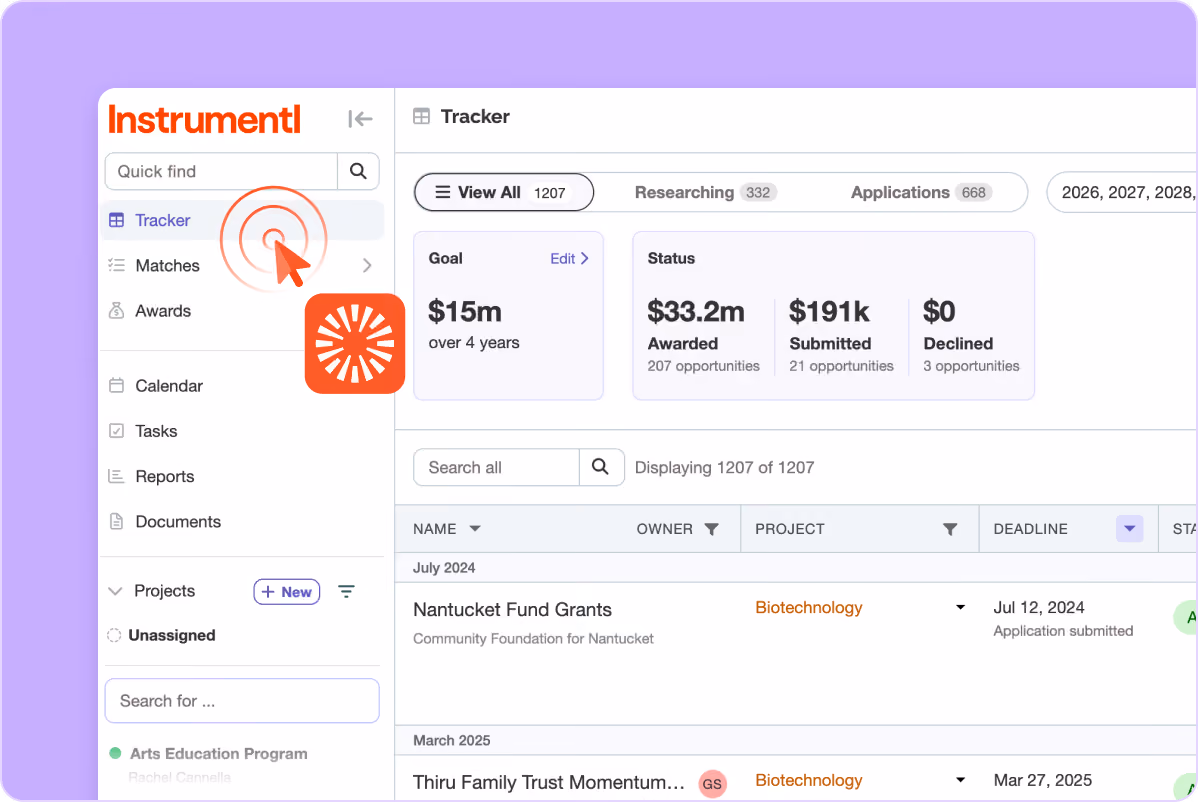Open Nantucket Fund Grants opportunity

point(513,610)
